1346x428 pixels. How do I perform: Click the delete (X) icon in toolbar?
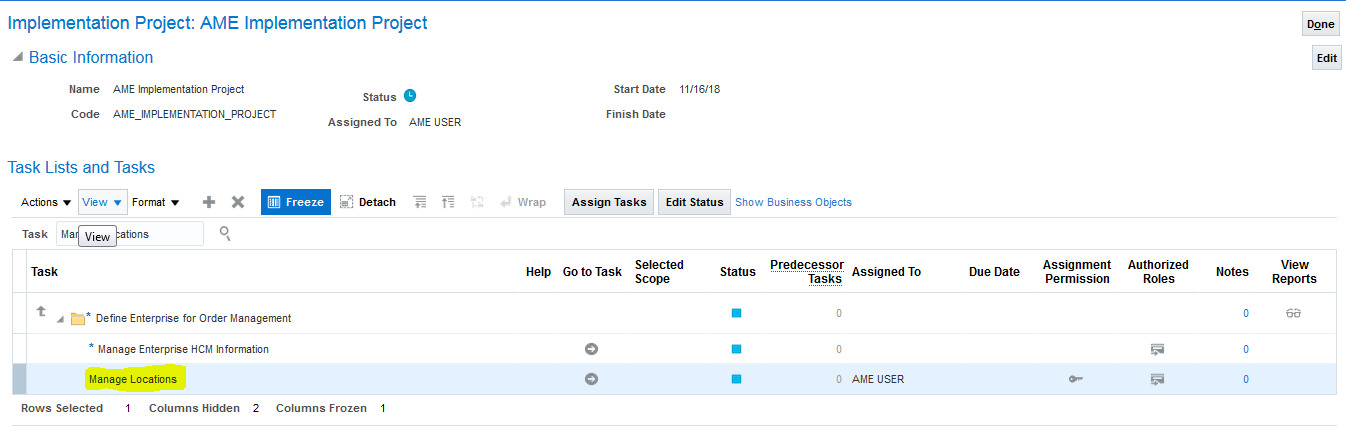click(238, 202)
